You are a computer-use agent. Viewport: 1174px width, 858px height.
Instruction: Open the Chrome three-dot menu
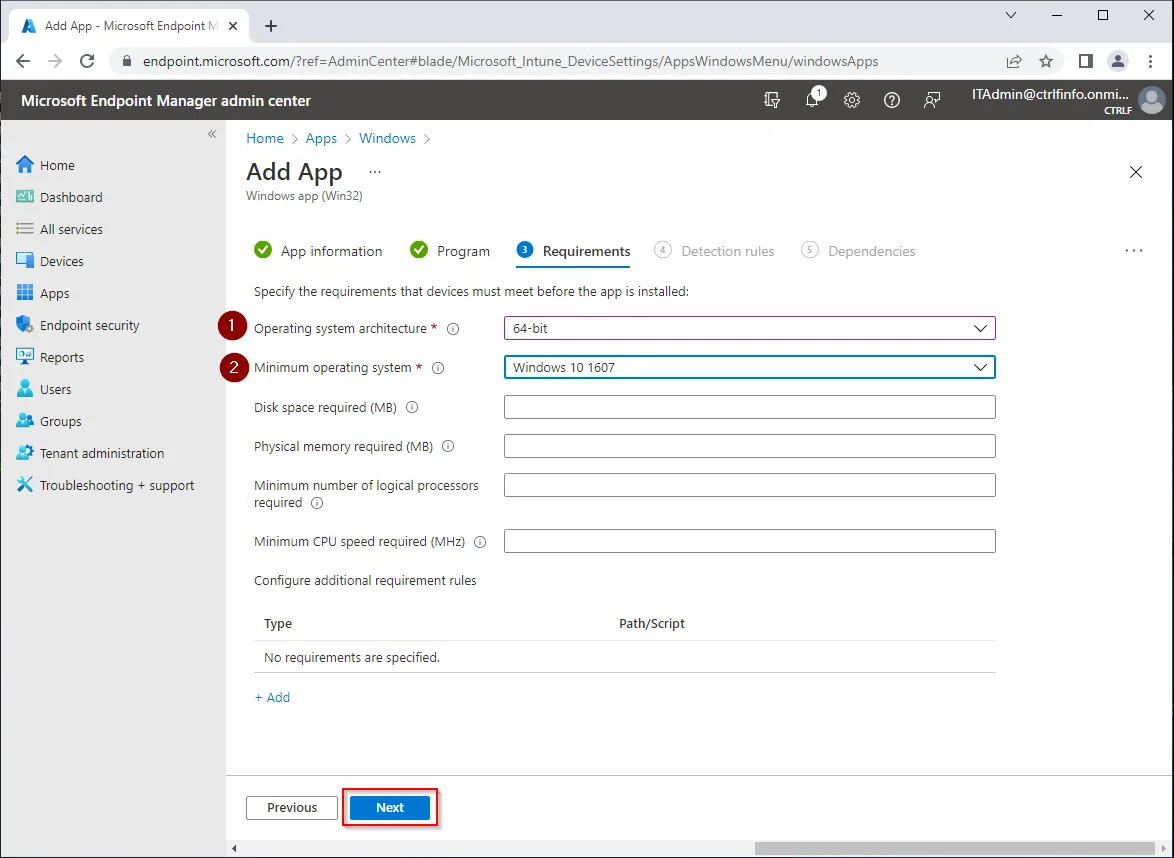tap(1151, 61)
